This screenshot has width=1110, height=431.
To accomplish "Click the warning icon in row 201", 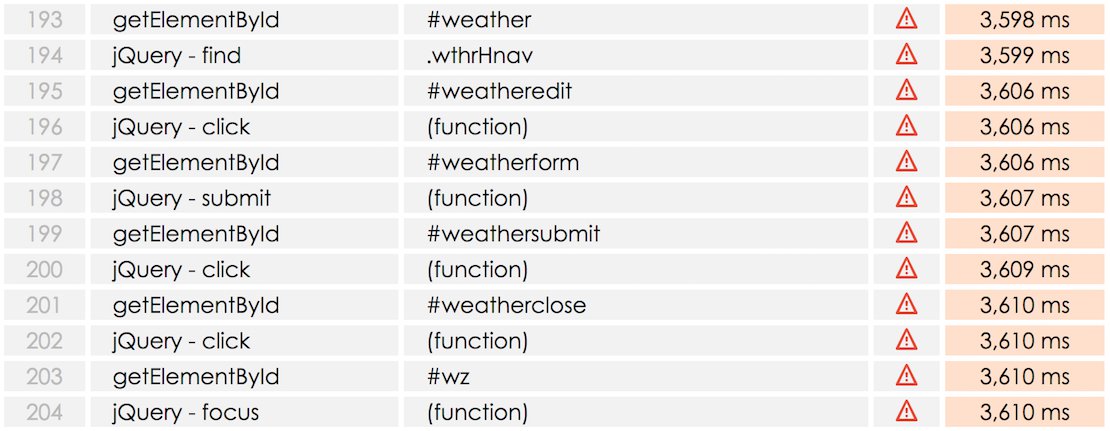I will pos(906,305).
